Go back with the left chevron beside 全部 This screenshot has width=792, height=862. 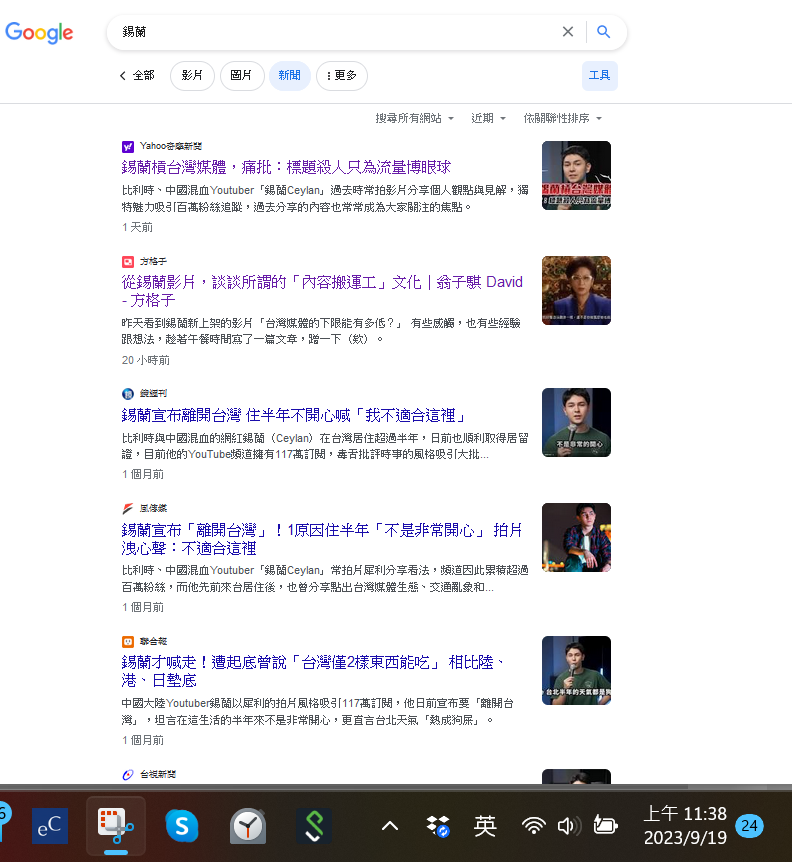coord(123,75)
